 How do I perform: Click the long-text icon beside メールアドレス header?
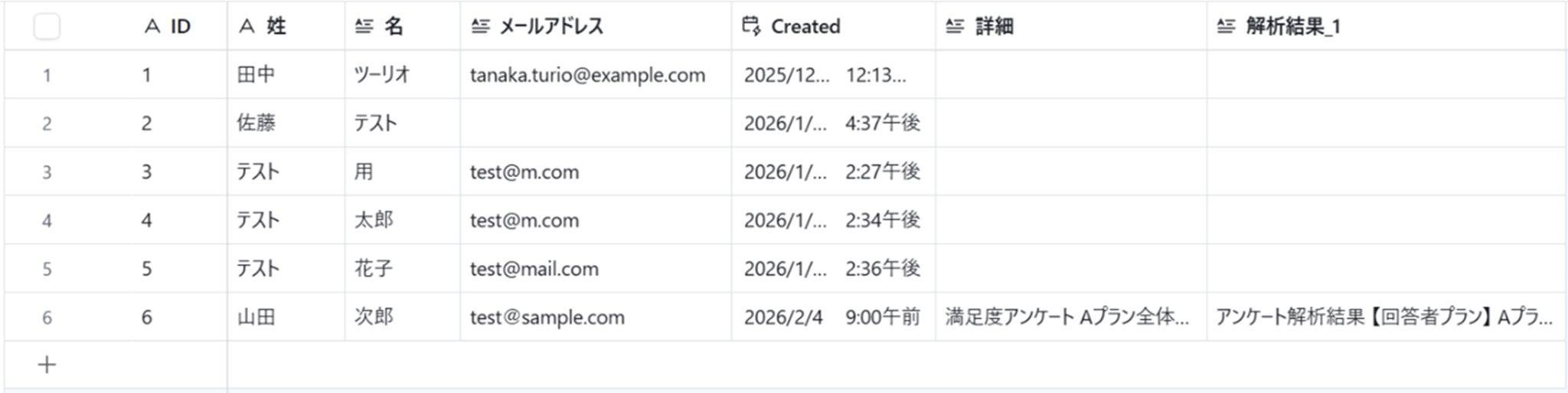480,27
